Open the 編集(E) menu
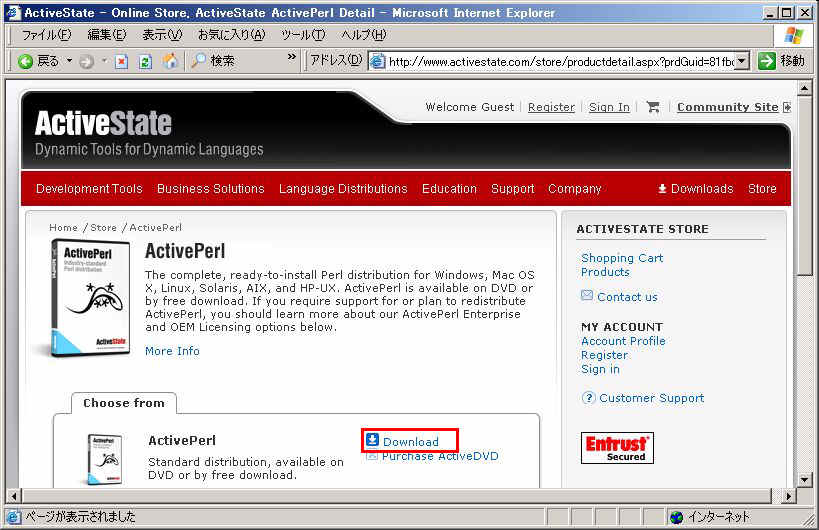Screen dimensions: 819x530 (107, 34)
